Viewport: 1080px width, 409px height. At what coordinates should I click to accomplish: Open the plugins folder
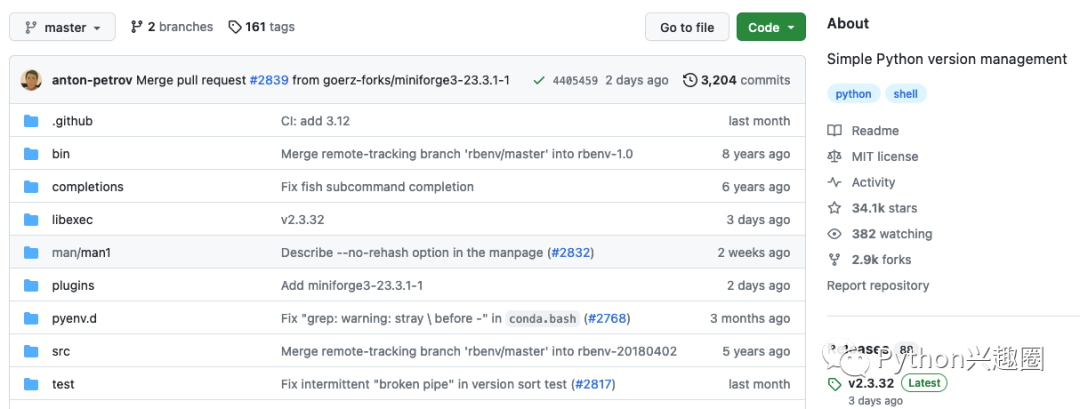coord(73,286)
